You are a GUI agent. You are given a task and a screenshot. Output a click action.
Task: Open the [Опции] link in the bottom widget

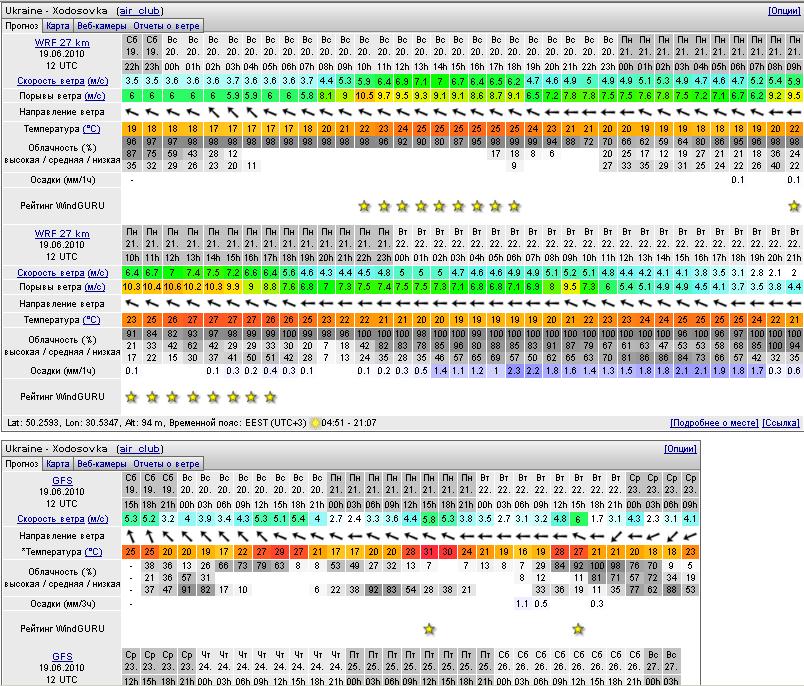682,450
